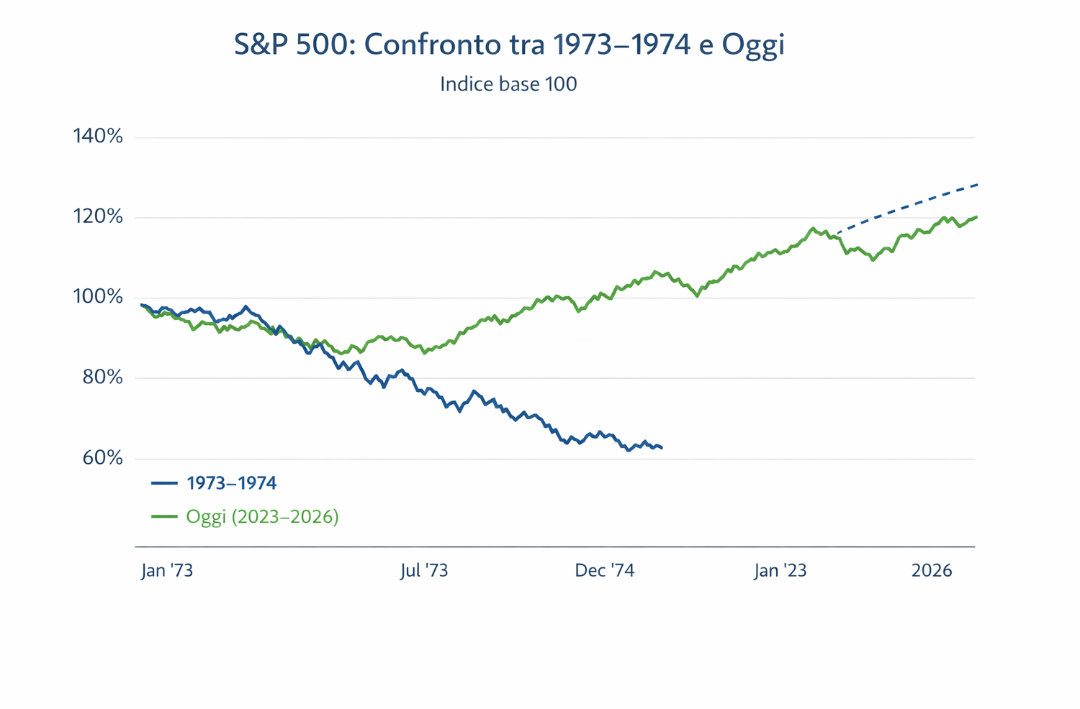The height and width of the screenshot is (709, 1080).
Task: Click where both lines begin on the left
Action: 142,305
